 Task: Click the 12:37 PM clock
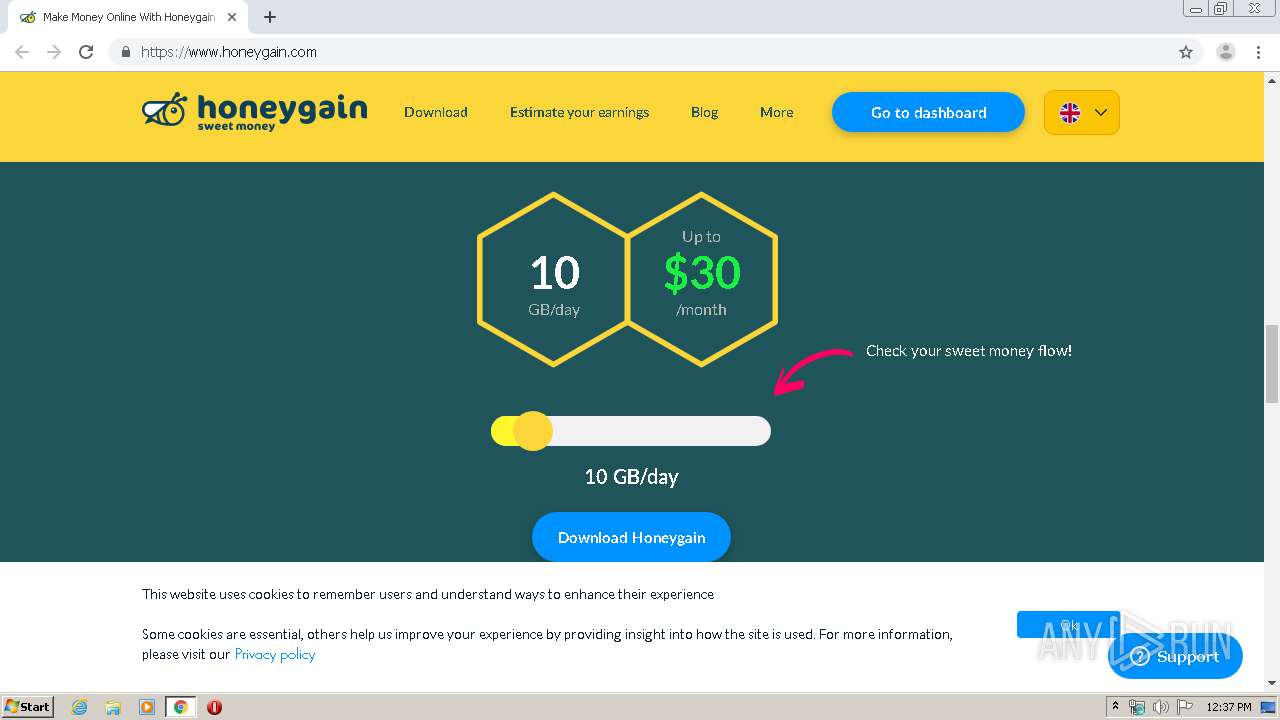pyautogui.click(x=1229, y=707)
